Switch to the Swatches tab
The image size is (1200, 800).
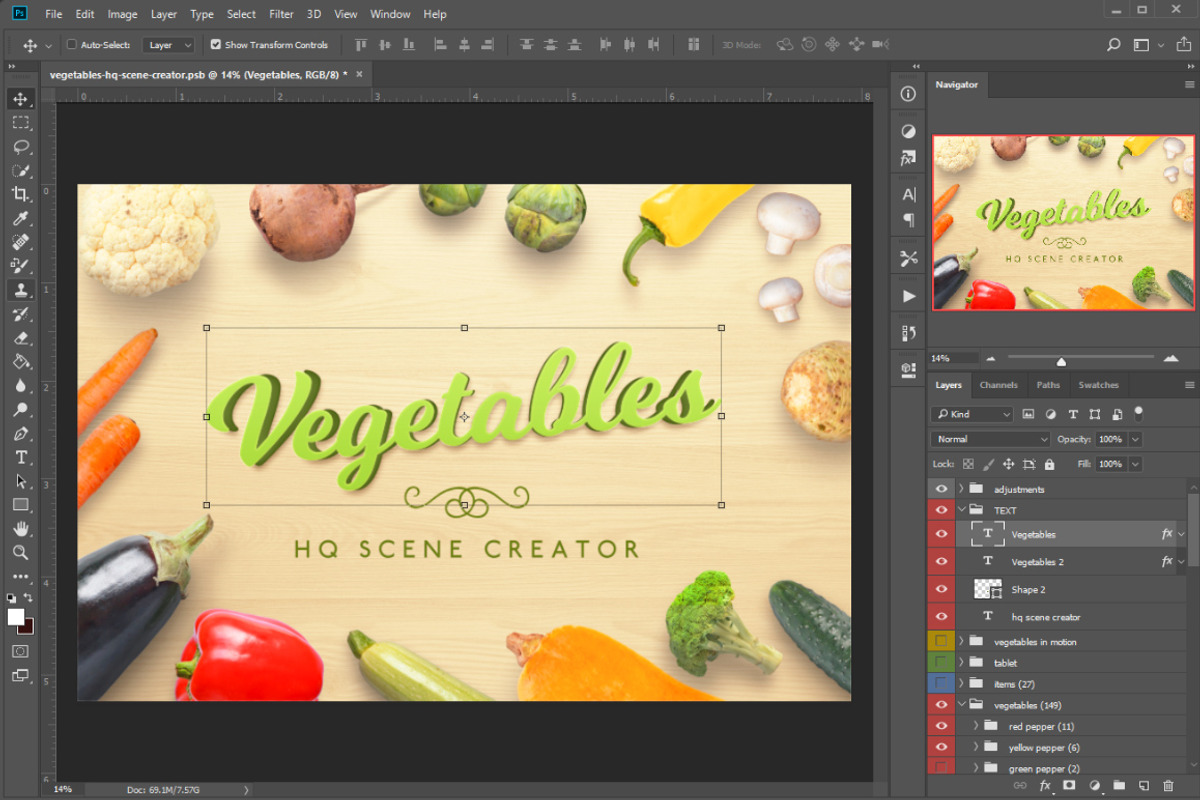1098,385
